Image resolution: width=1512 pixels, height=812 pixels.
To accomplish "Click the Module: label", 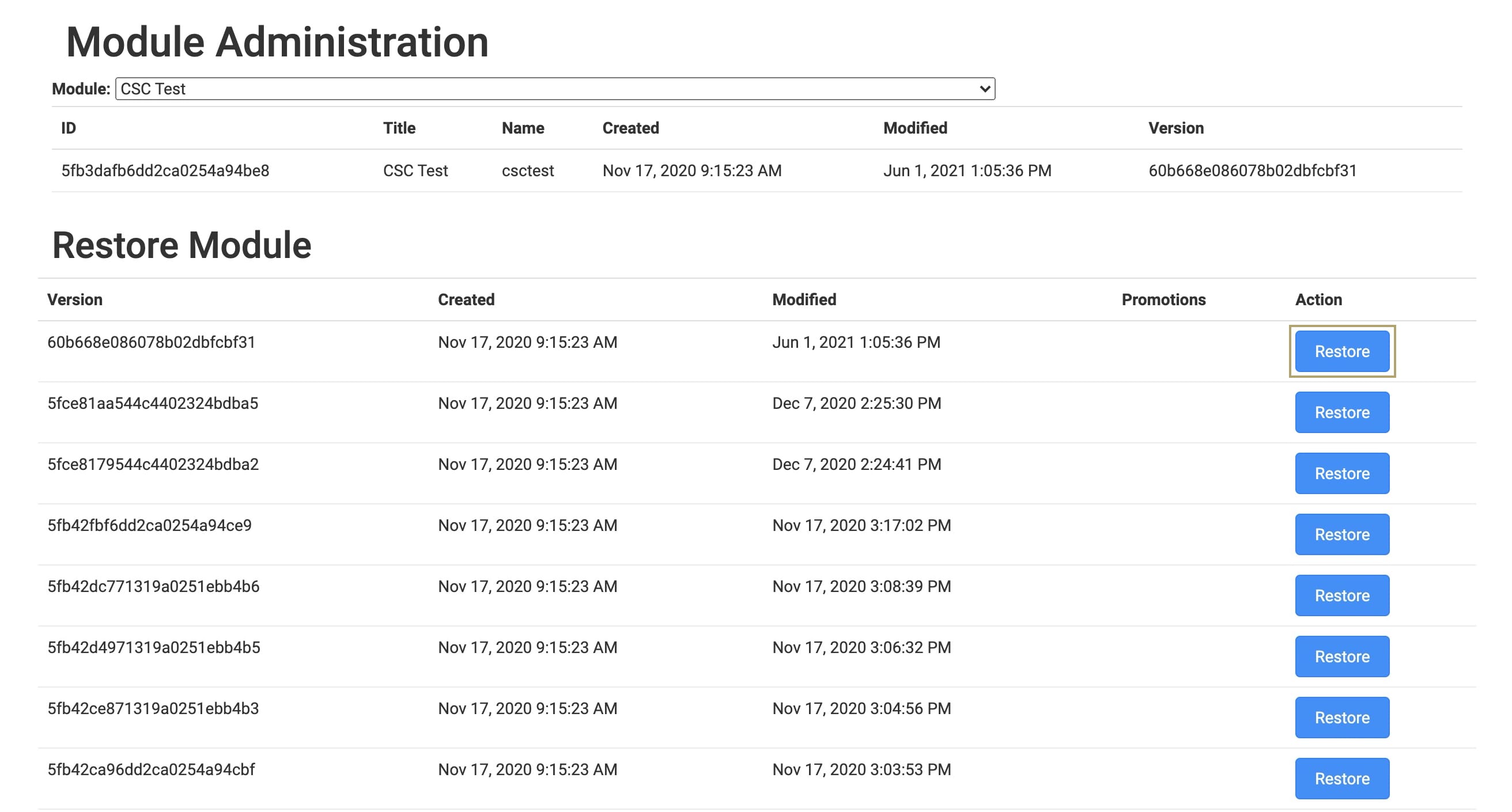I will [x=81, y=89].
